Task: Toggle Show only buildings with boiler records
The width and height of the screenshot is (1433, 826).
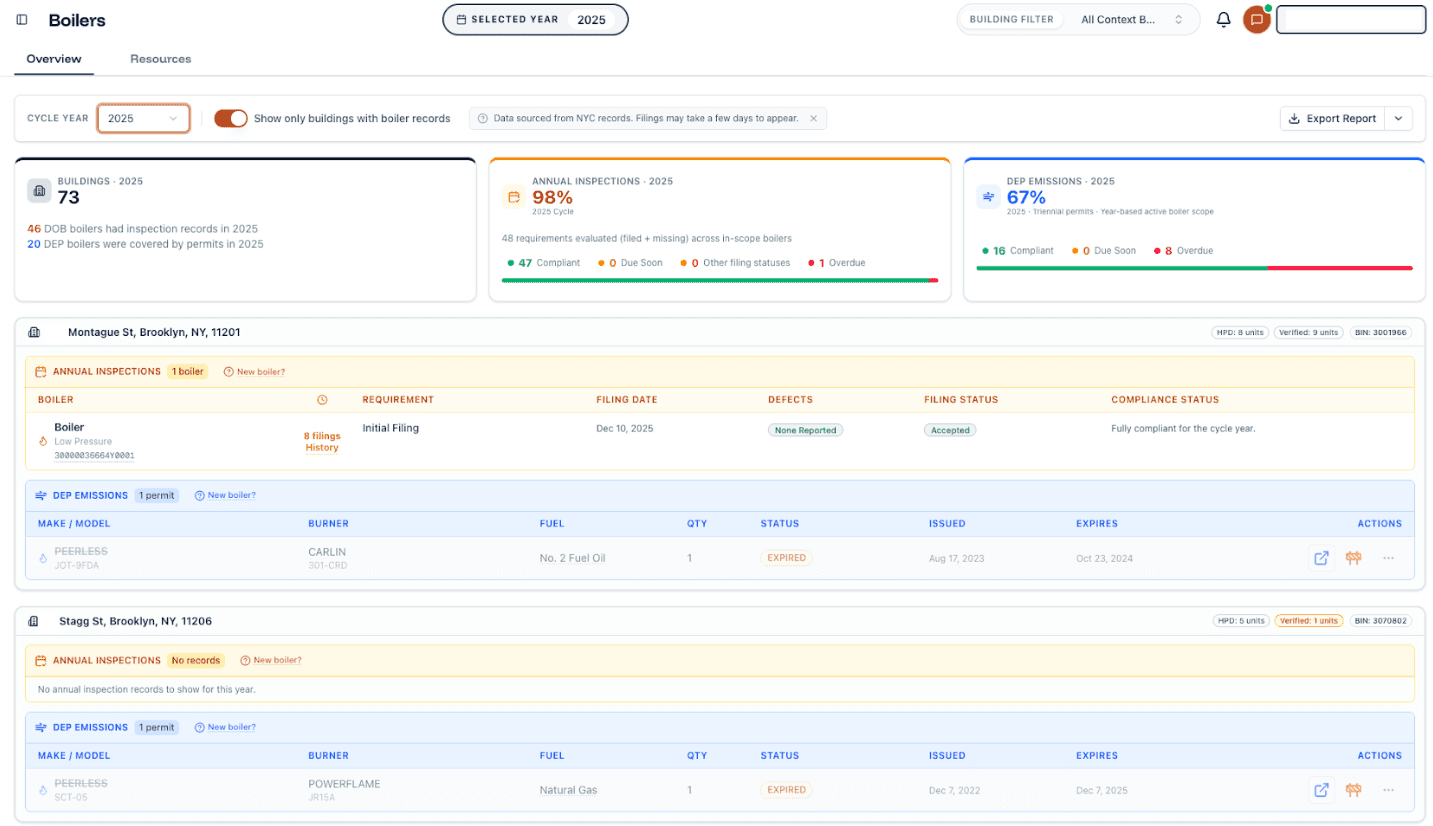Action: click(231, 118)
